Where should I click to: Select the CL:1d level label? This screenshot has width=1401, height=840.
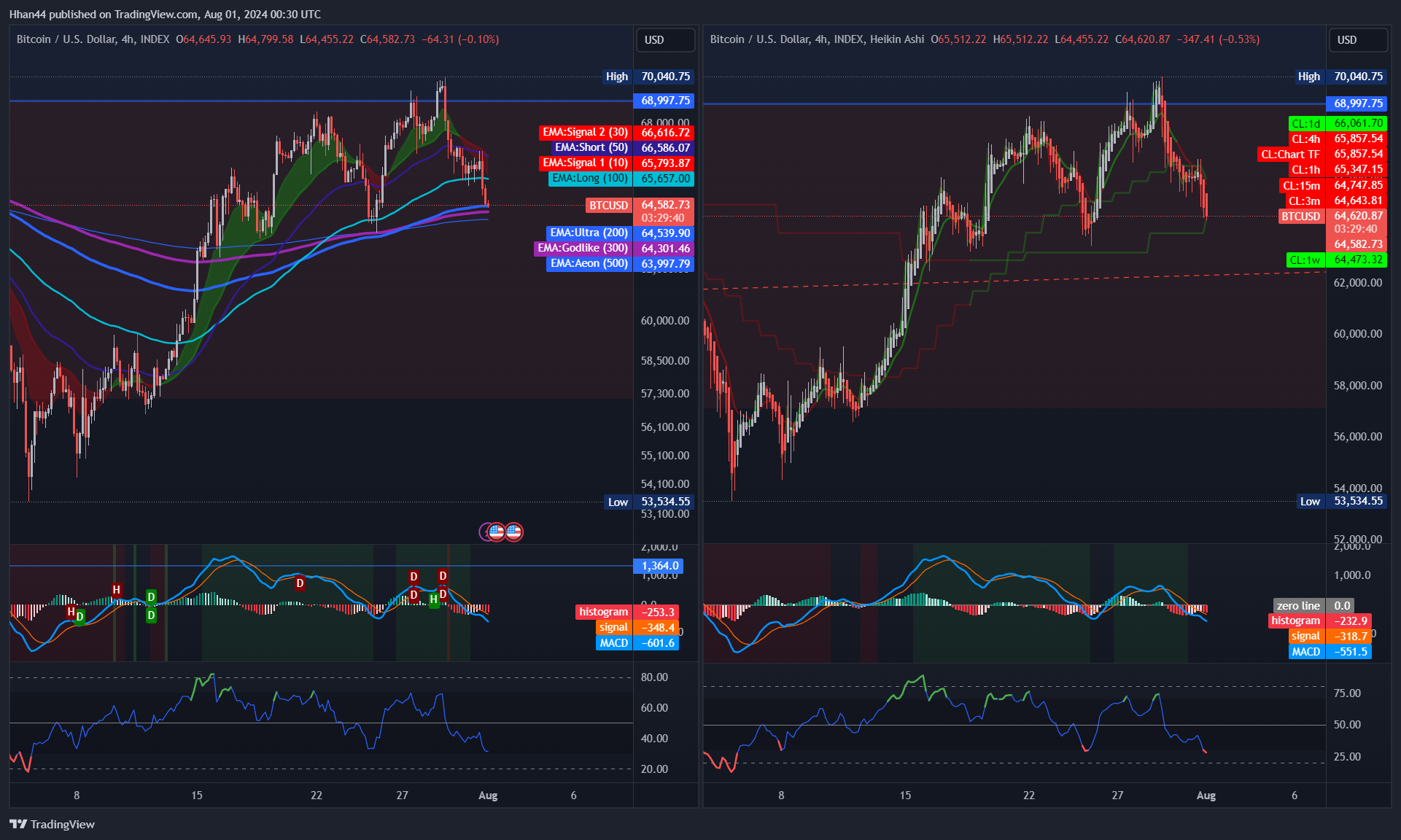[x=1305, y=123]
